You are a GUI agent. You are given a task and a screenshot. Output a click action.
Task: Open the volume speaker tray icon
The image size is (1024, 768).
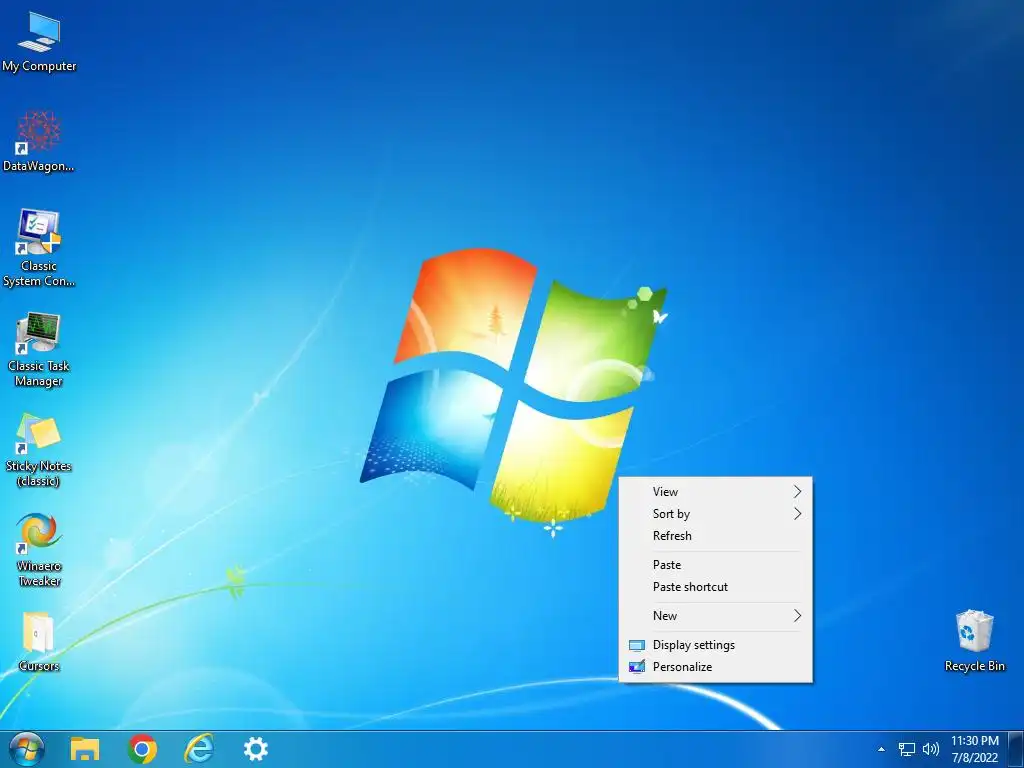coord(931,749)
